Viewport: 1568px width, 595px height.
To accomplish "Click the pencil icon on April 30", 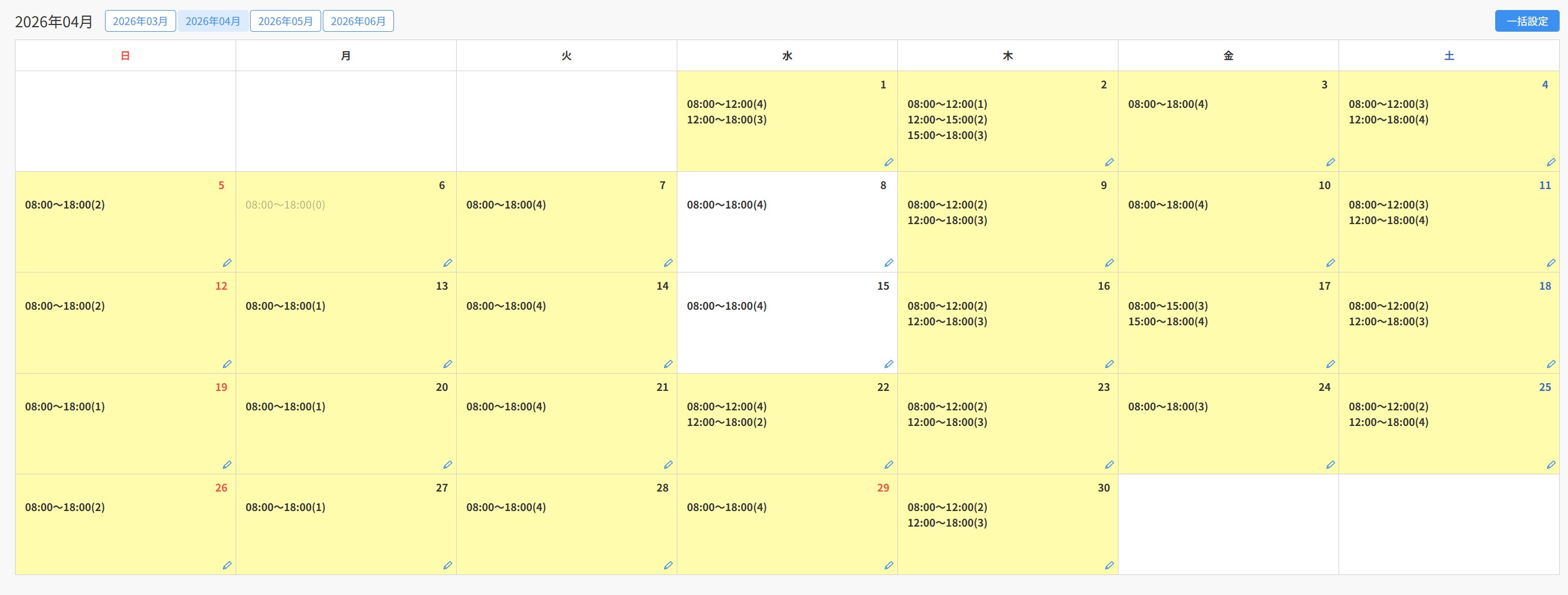I will click(x=1109, y=565).
